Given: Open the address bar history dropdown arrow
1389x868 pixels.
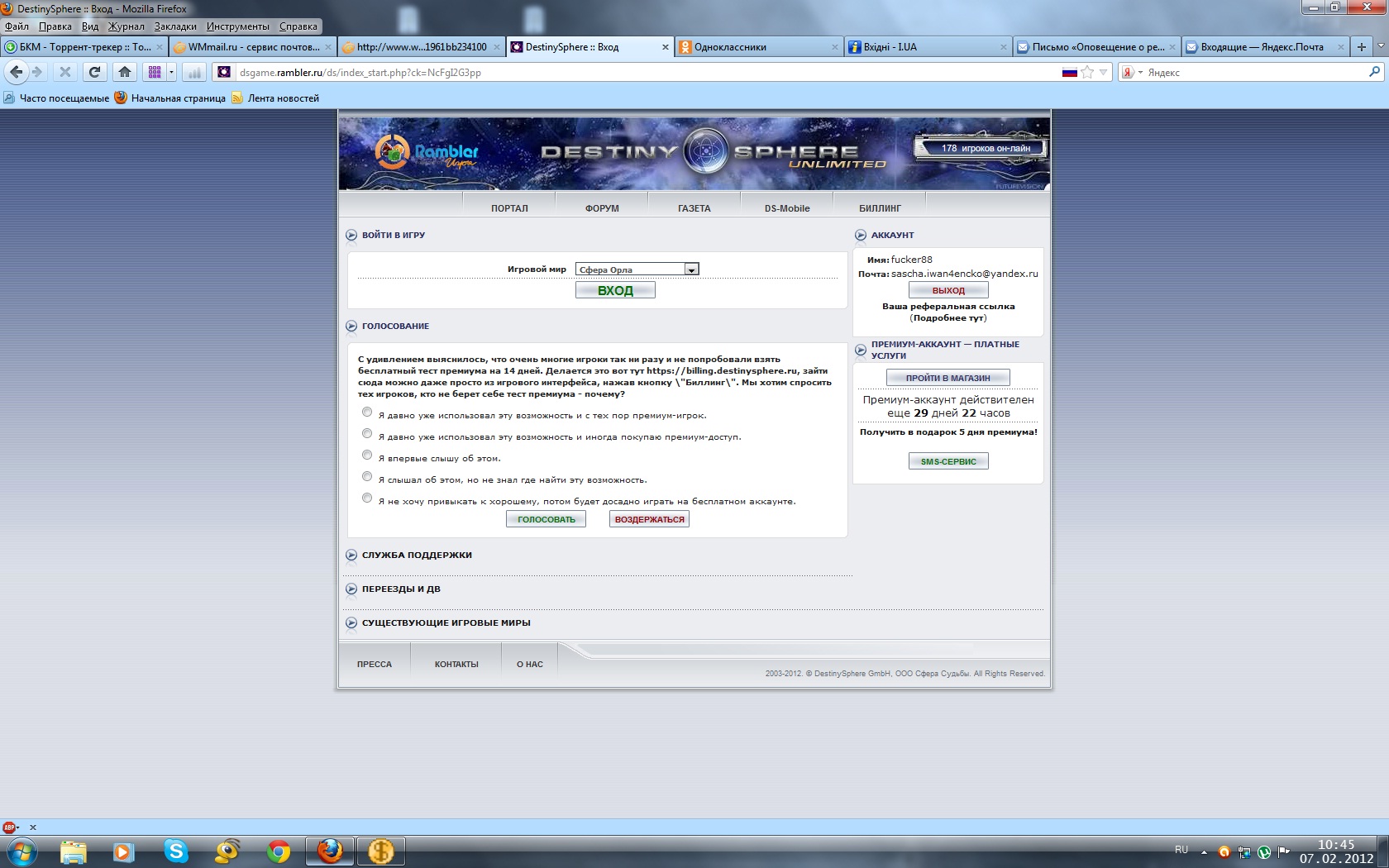Looking at the screenshot, I should pyautogui.click(x=1103, y=72).
